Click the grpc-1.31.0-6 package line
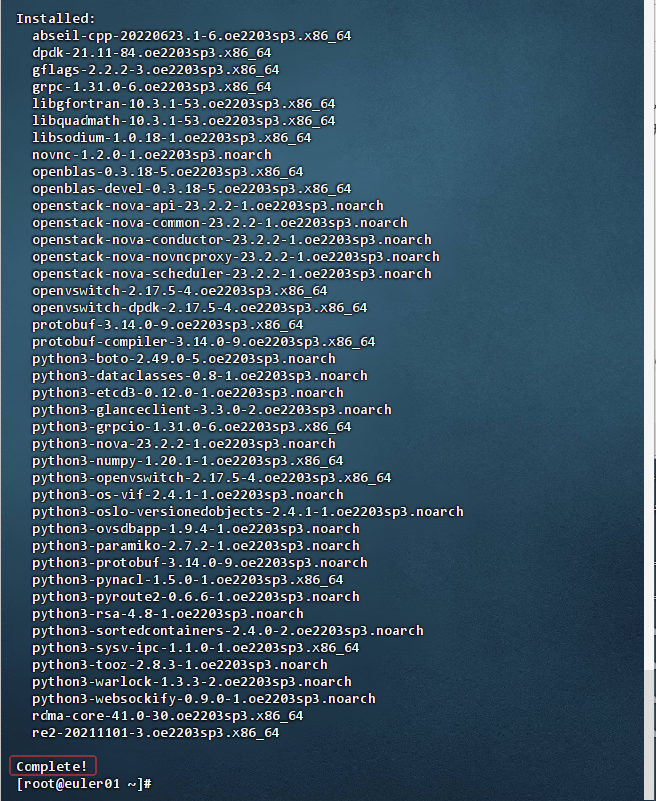Image resolution: width=656 pixels, height=801 pixels. click(x=152, y=86)
